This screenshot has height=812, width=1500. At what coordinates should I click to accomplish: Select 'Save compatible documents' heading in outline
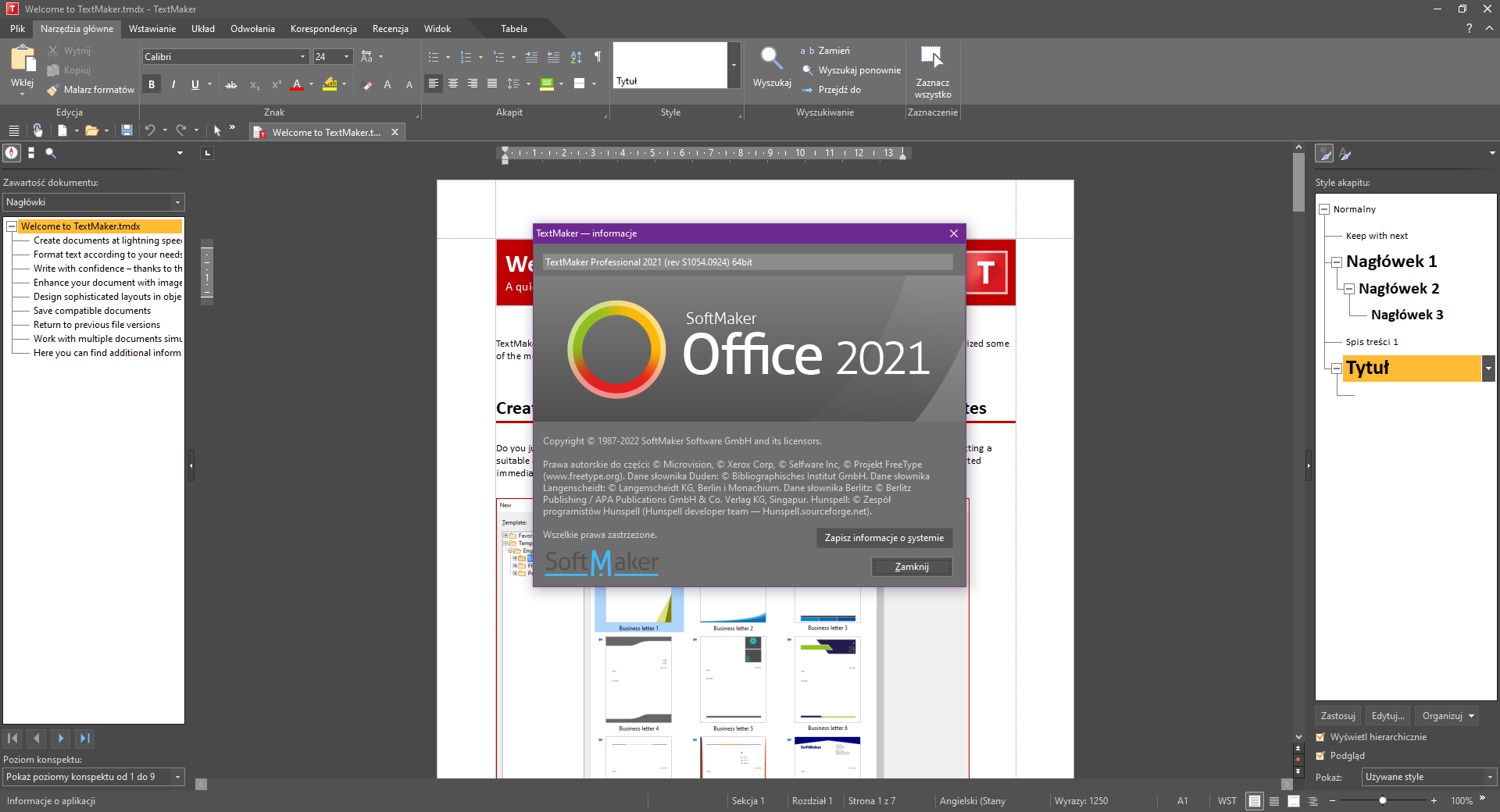[92, 311]
